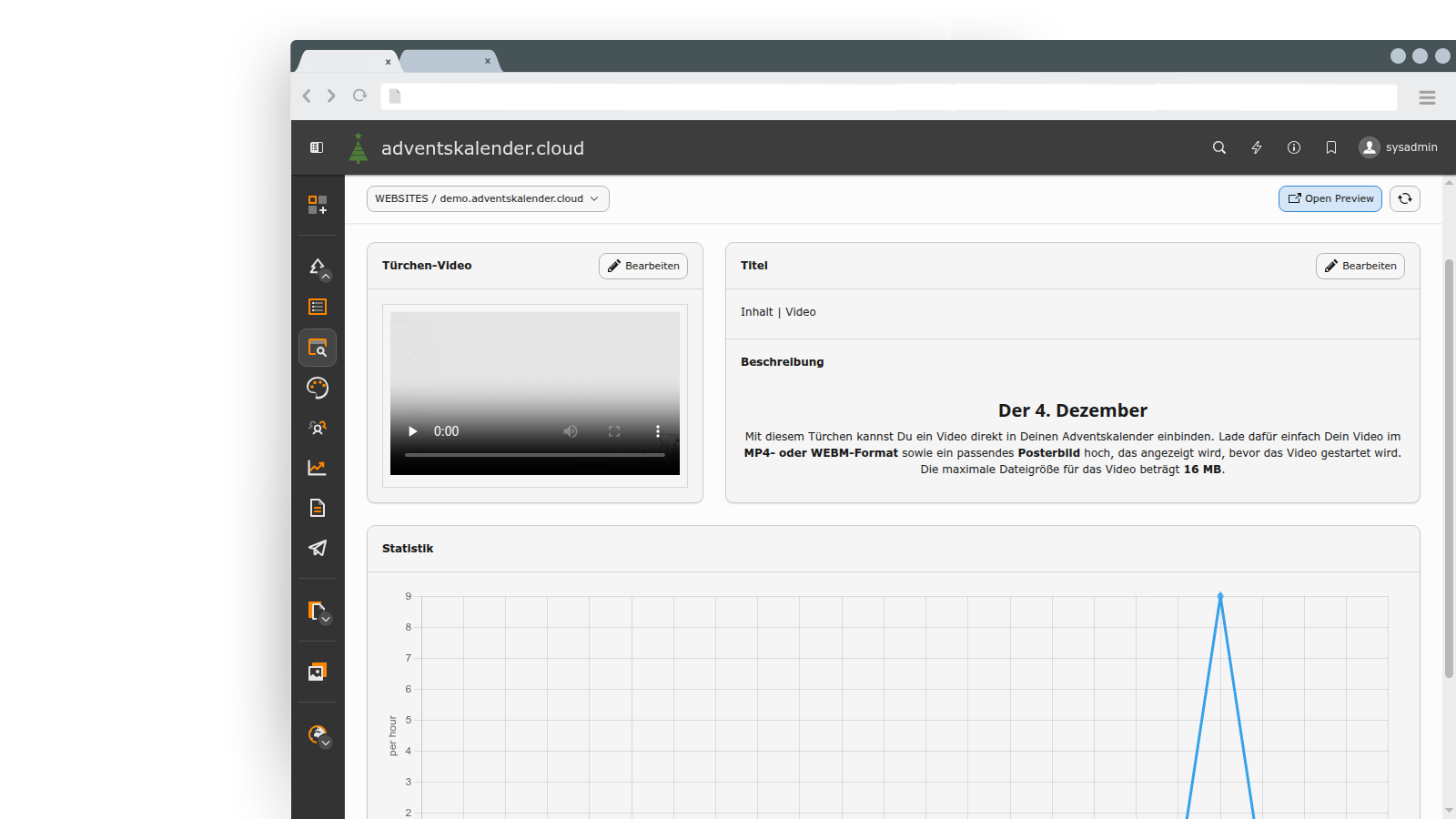1456x819 pixels.
Task: Open the paper plane module in sidebar
Action: point(318,548)
